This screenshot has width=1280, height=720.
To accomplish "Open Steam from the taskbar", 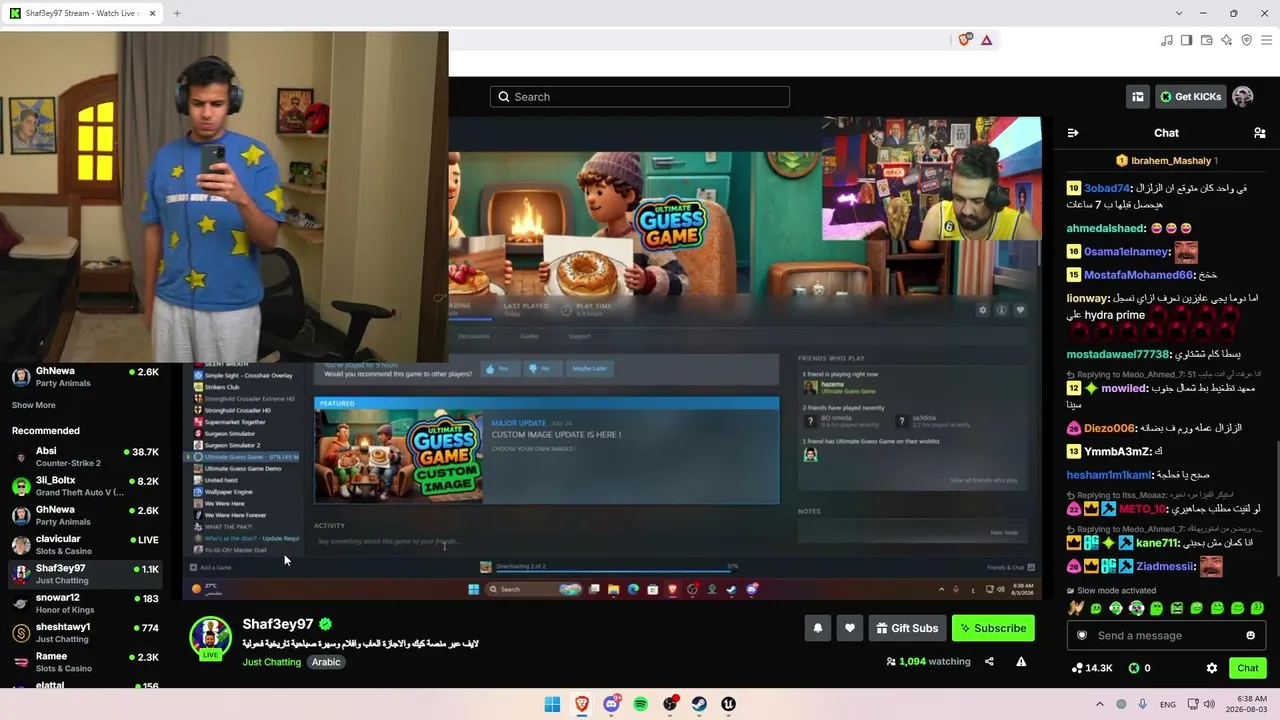I will point(699,704).
